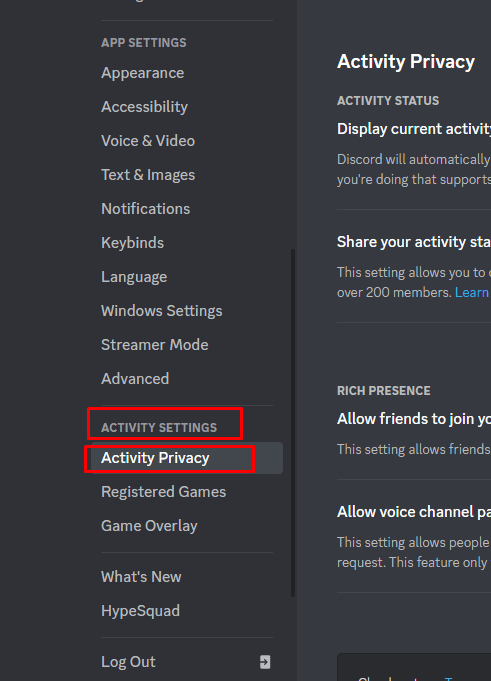The image size is (491, 681).
Task: Select the Advanced settings entry
Action: pyautogui.click(x=135, y=379)
